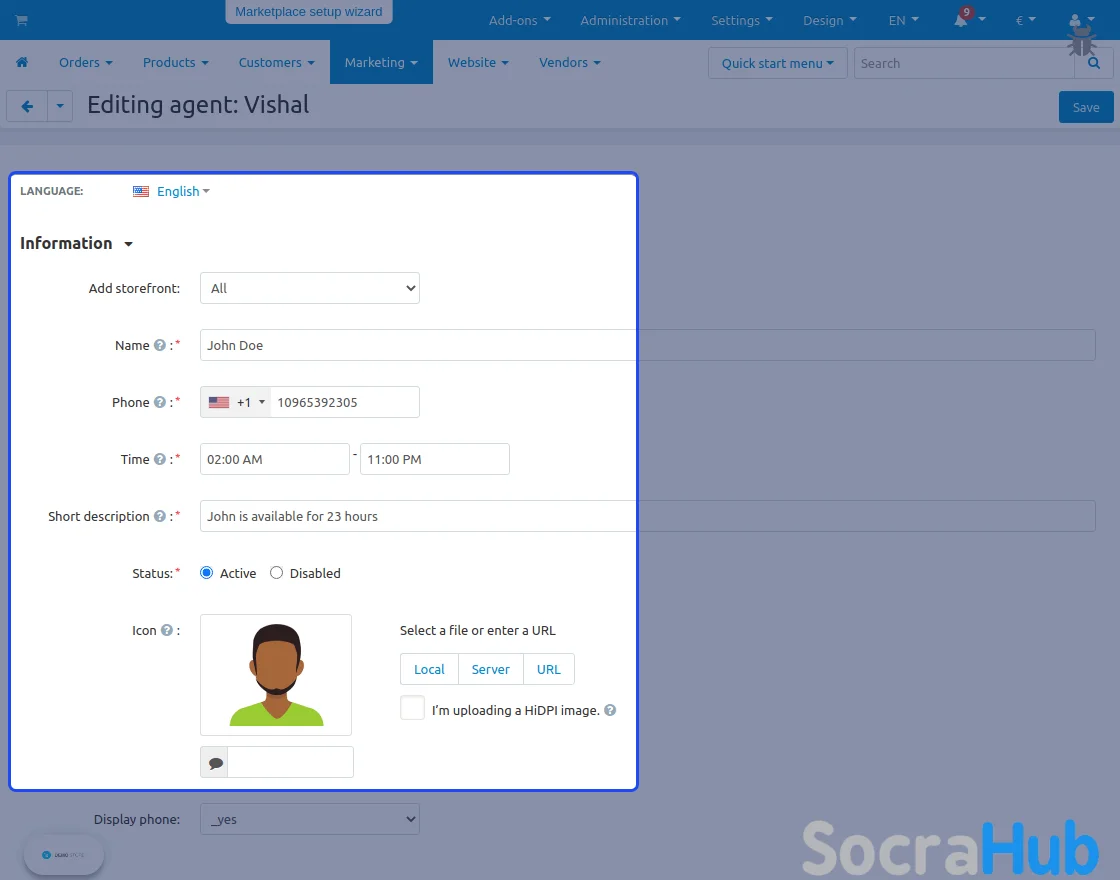
Task: Collapse the Information section
Action: tap(76, 244)
